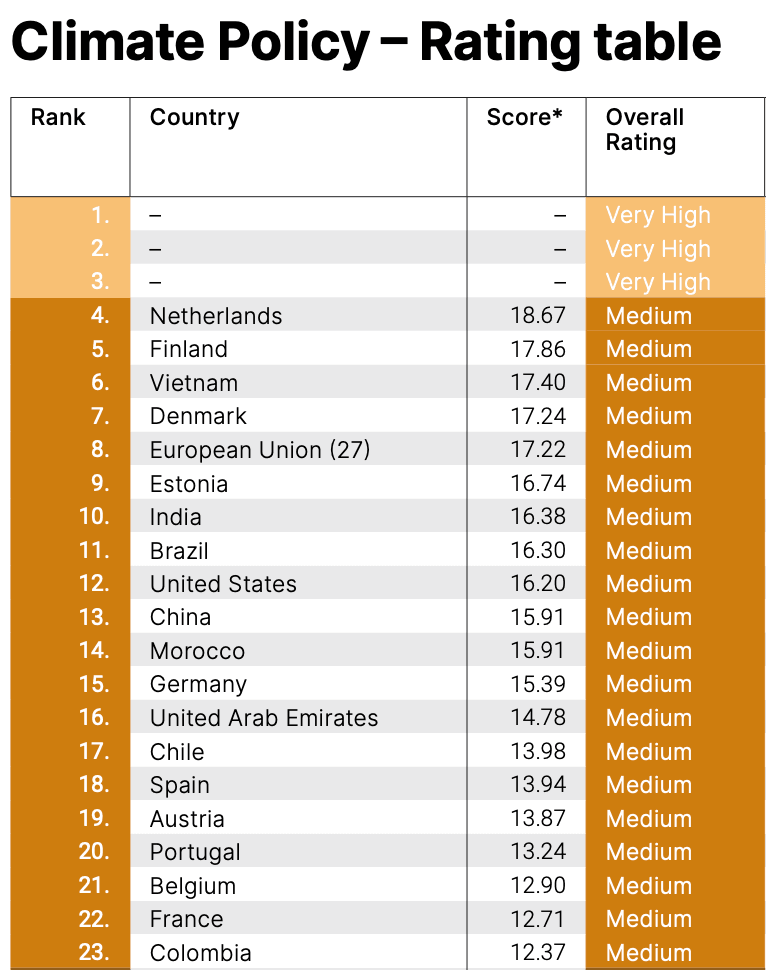Screen dimensions: 766x970
Task: Click the Score* column header
Action: point(524,118)
